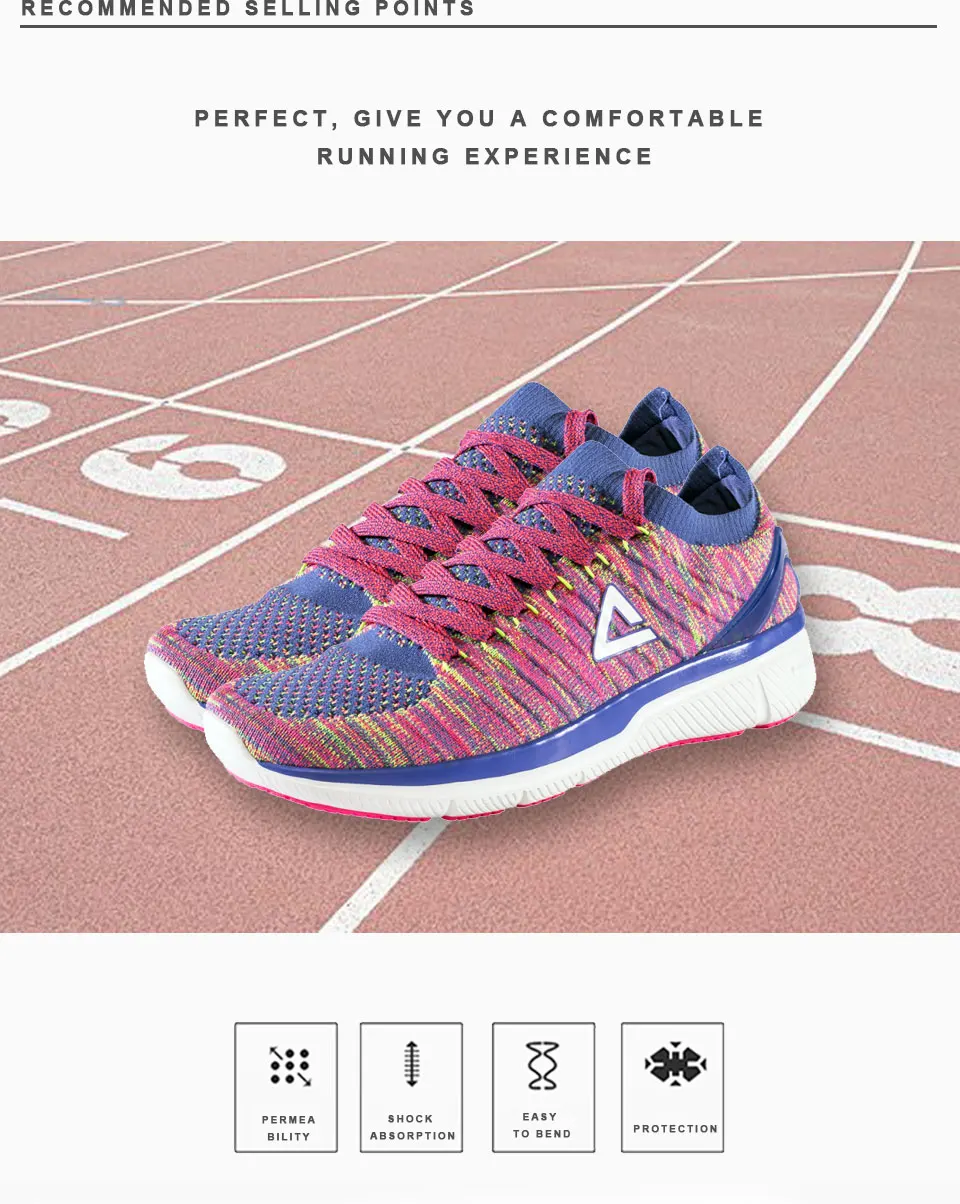960x1204 pixels.
Task: Click the white triangle logo on shoe
Action: pyautogui.click(x=615, y=623)
